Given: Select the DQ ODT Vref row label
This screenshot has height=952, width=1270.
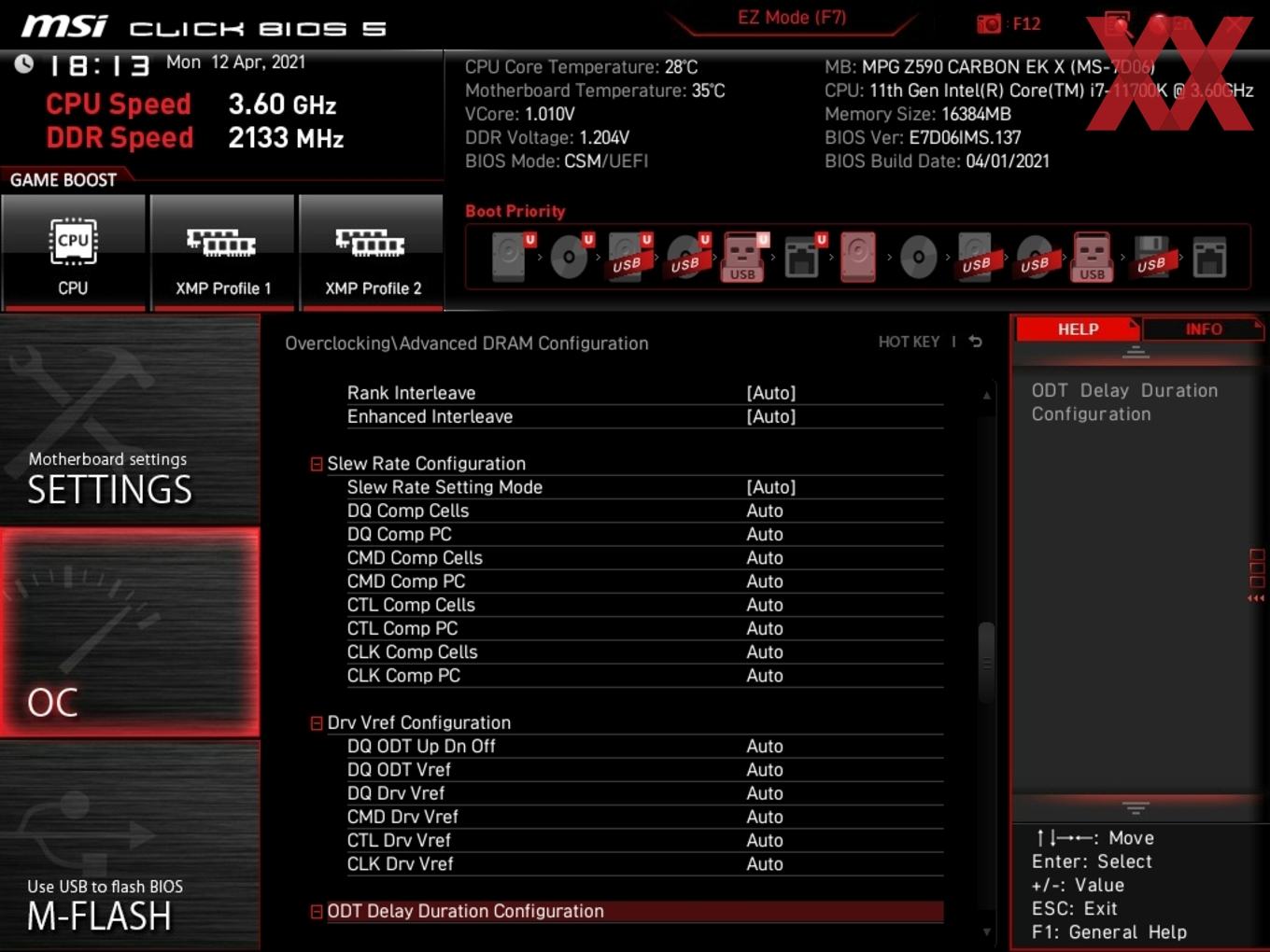Looking at the screenshot, I should (399, 770).
